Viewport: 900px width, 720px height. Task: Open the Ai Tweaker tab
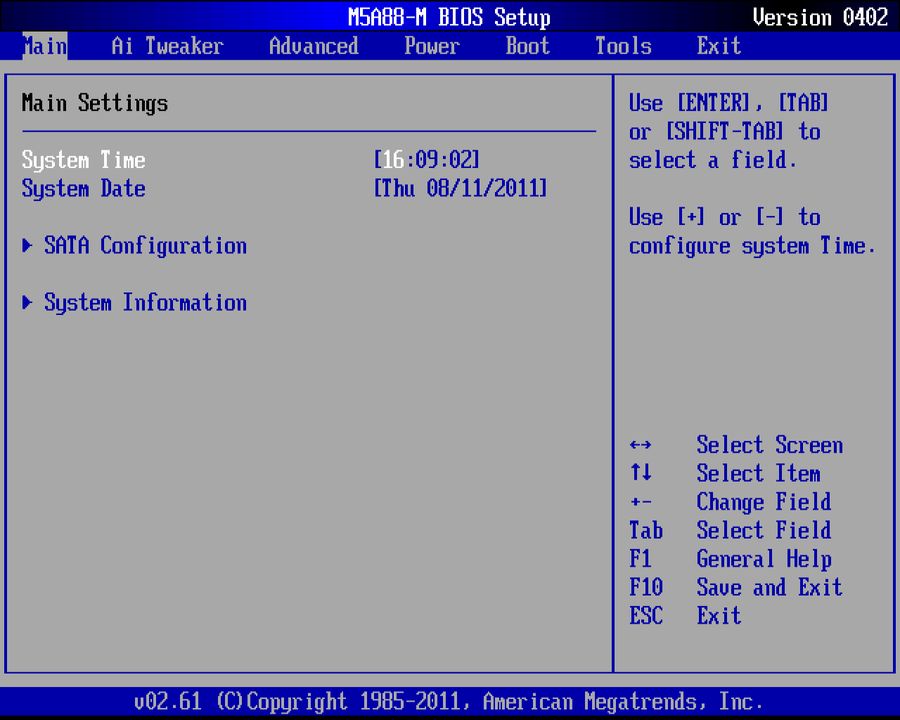pos(167,46)
